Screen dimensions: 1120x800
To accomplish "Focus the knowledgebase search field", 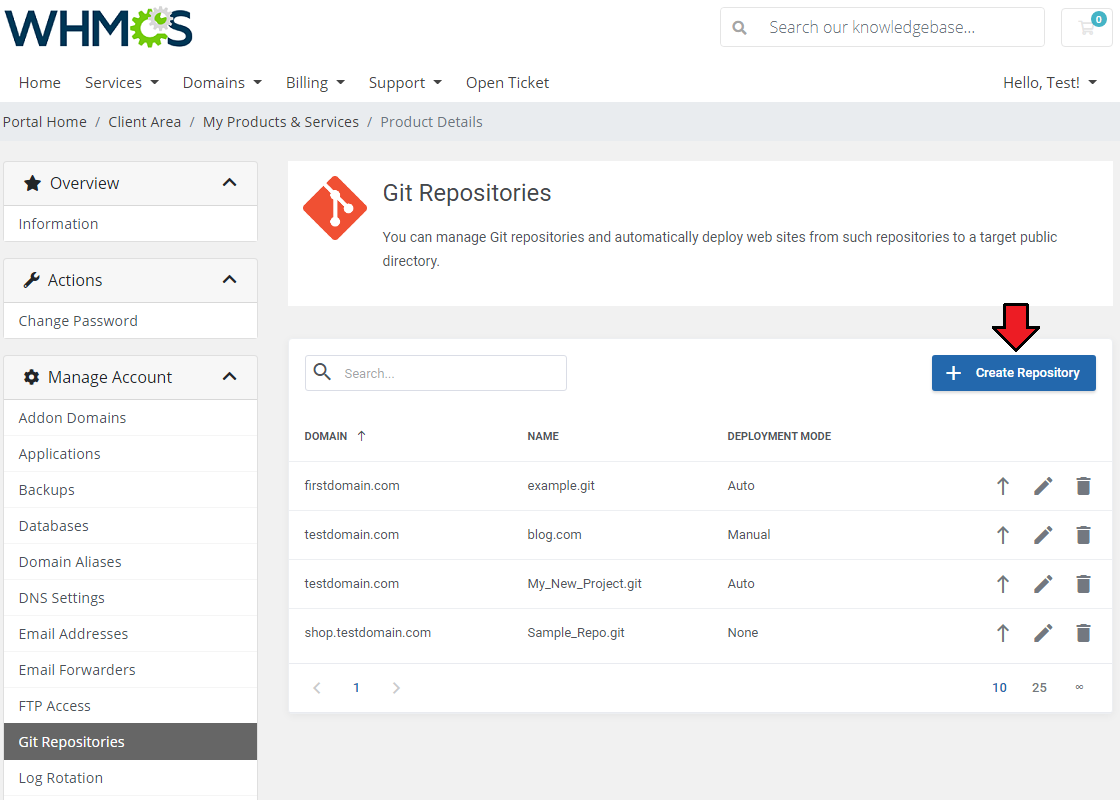I will (882, 27).
